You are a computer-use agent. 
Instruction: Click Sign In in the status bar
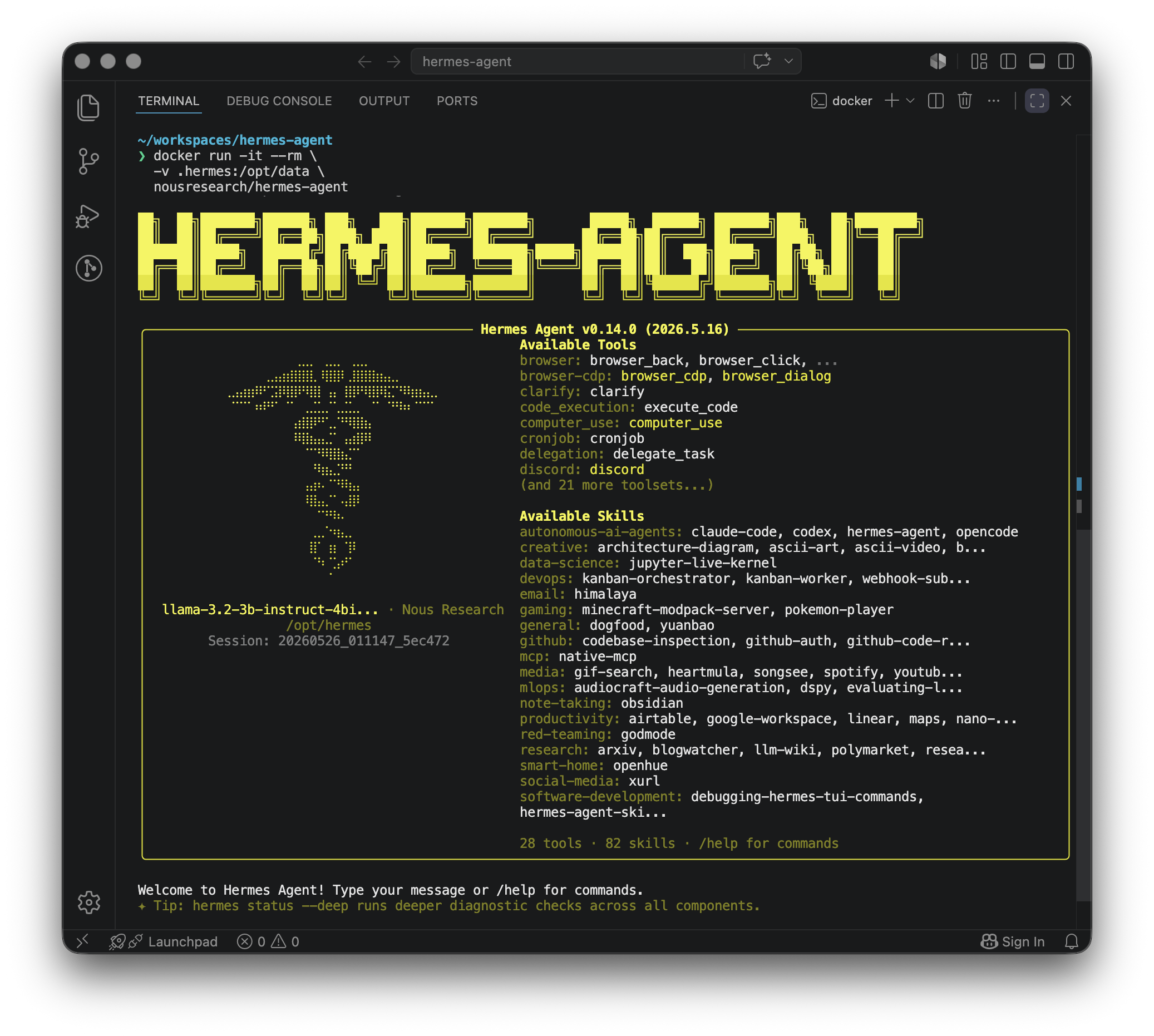[x=1012, y=941]
